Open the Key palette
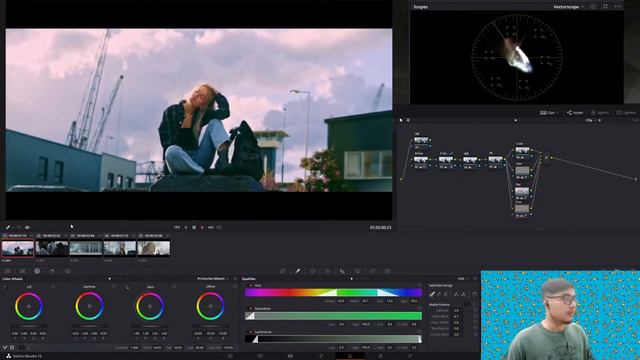Screen dimensions: 640x360 358,271
